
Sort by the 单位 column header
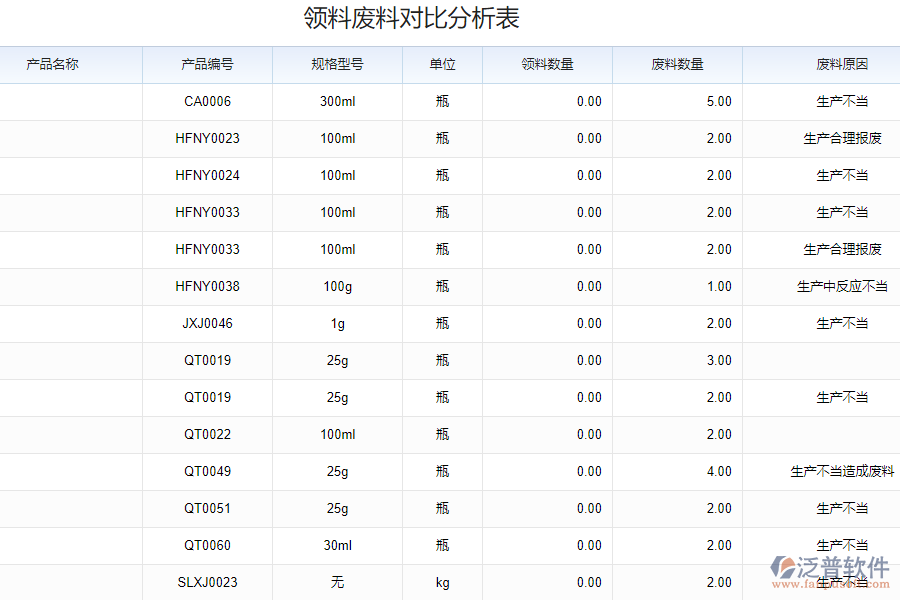[442, 64]
